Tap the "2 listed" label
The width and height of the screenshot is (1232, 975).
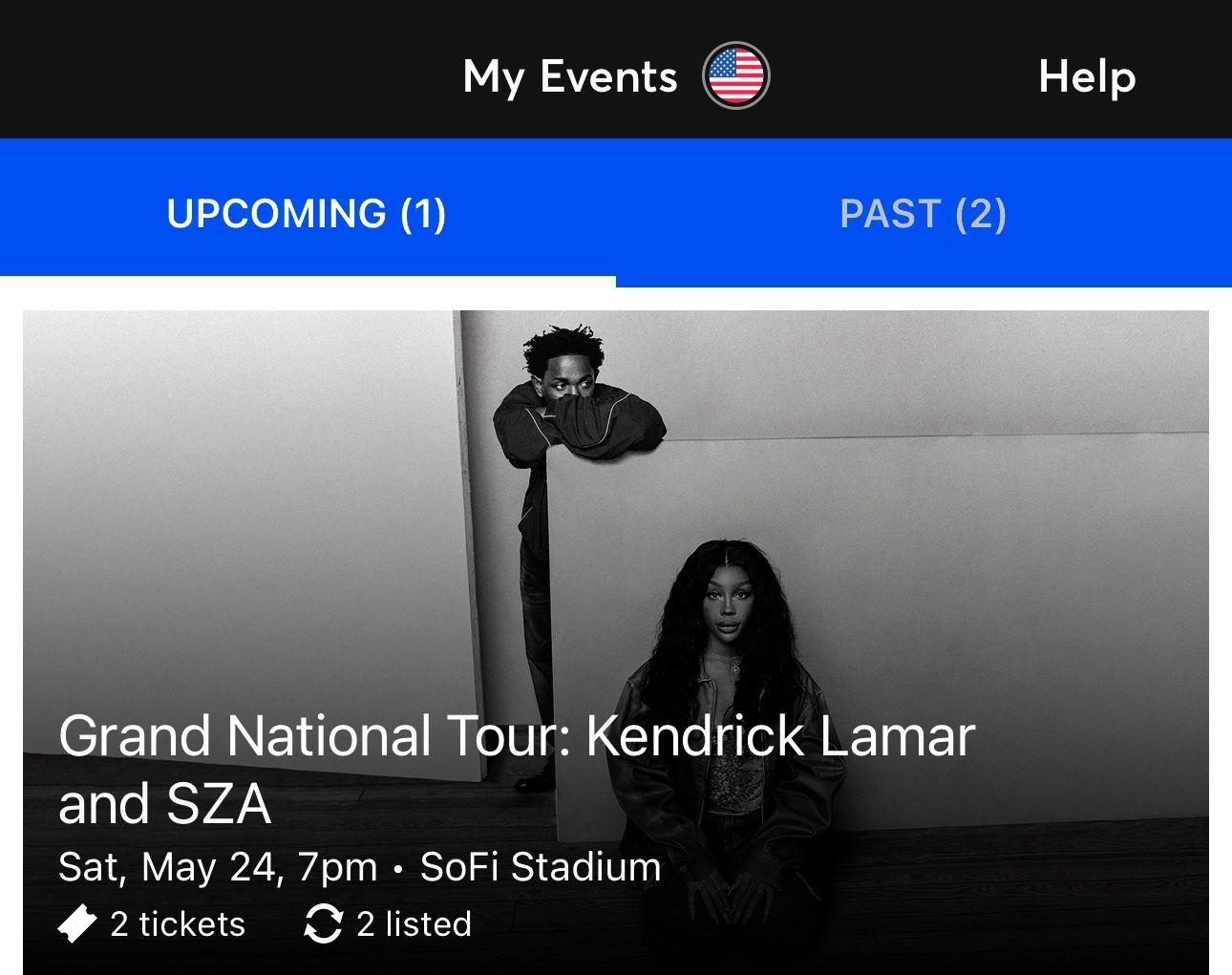pyautogui.click(x=414, y=924)
